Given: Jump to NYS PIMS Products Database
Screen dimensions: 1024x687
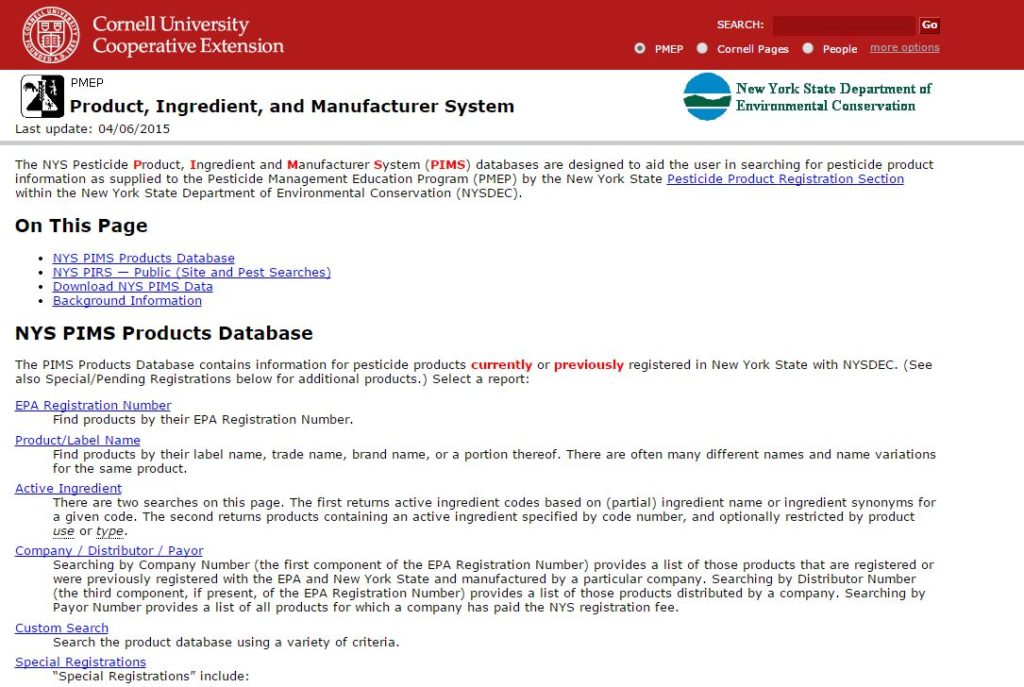Looking at the screenshot, I should coord(143,258).
